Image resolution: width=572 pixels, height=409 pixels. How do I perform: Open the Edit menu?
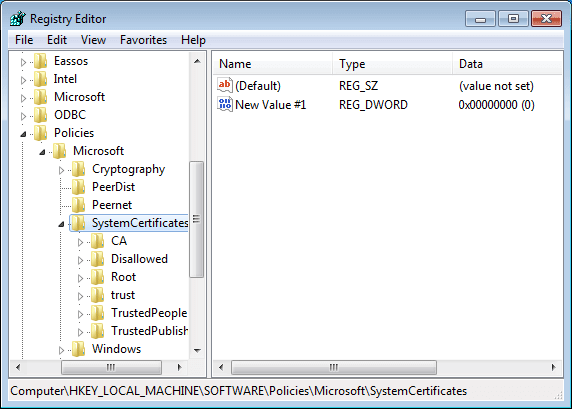click(x=57, y=40)
